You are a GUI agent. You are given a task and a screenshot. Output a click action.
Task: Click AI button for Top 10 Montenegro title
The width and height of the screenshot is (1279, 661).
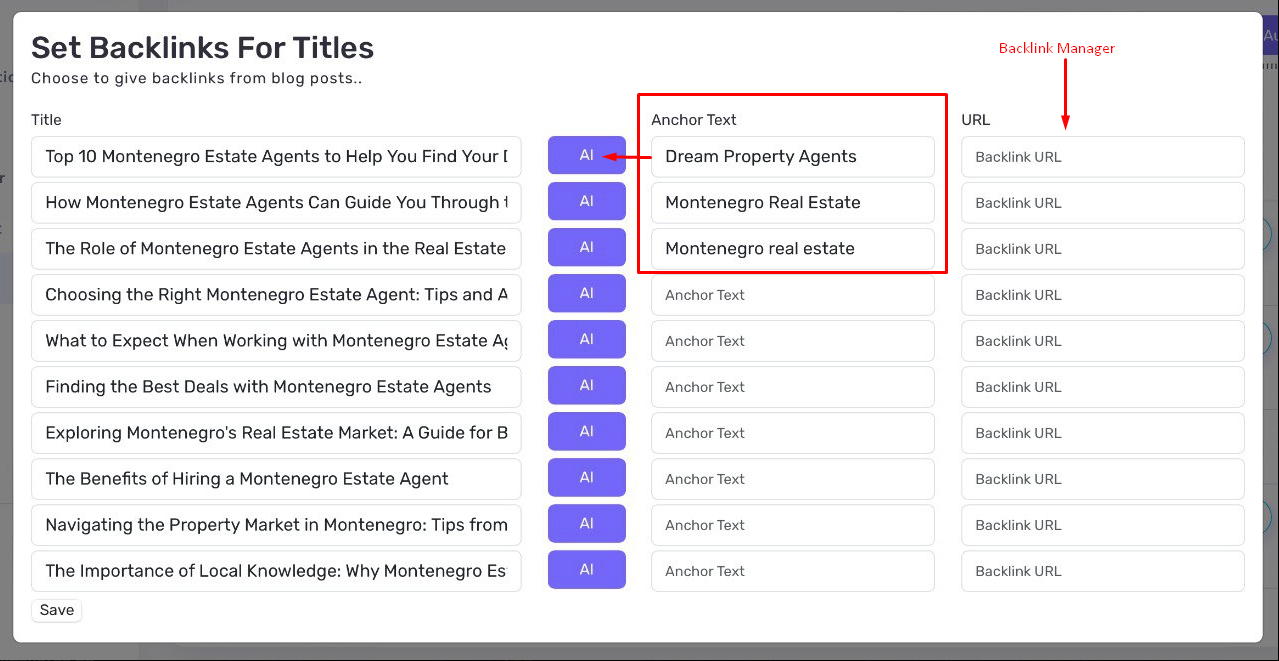click(586, 156)
